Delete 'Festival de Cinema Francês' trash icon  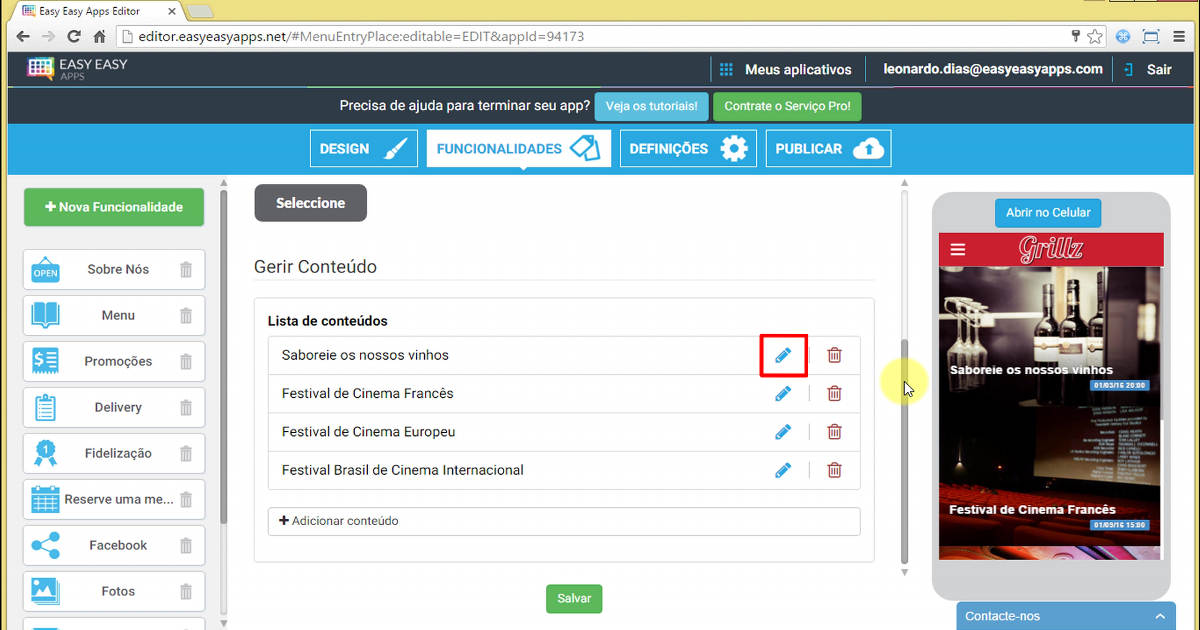(x=834, y=393)
